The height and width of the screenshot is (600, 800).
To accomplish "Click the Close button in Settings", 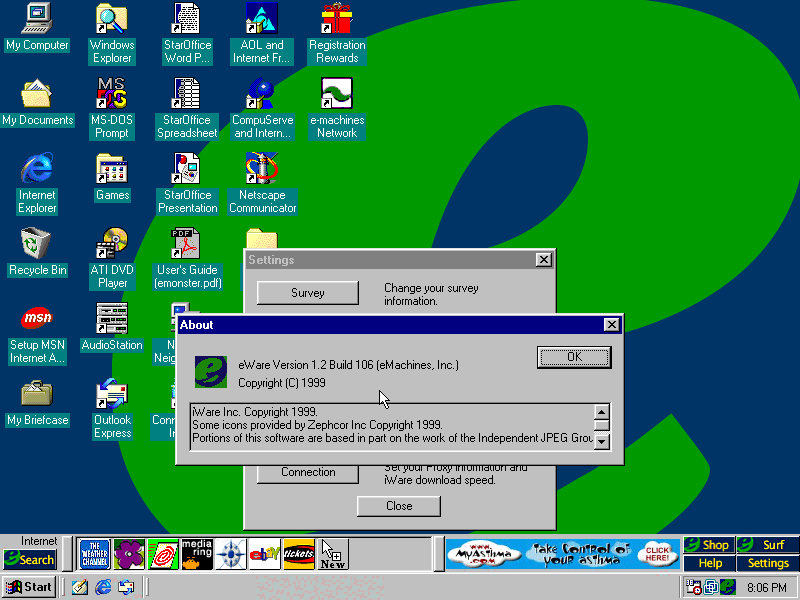I will click(x=398, y=506).
